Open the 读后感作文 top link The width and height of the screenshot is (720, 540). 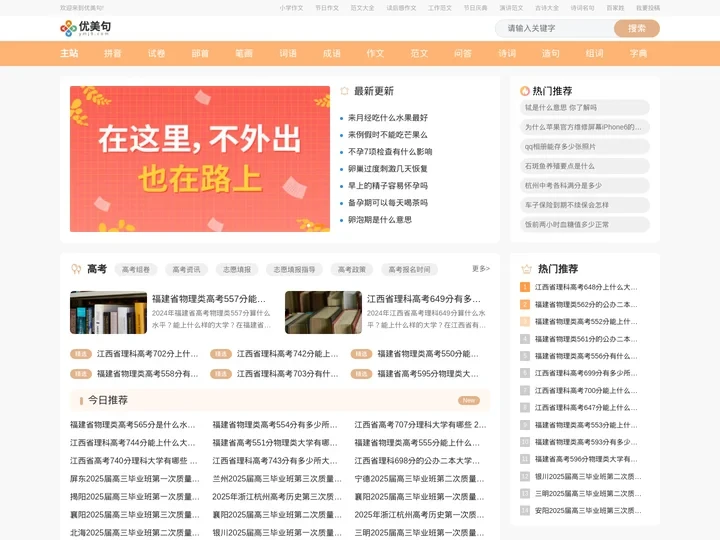(401, 8)
